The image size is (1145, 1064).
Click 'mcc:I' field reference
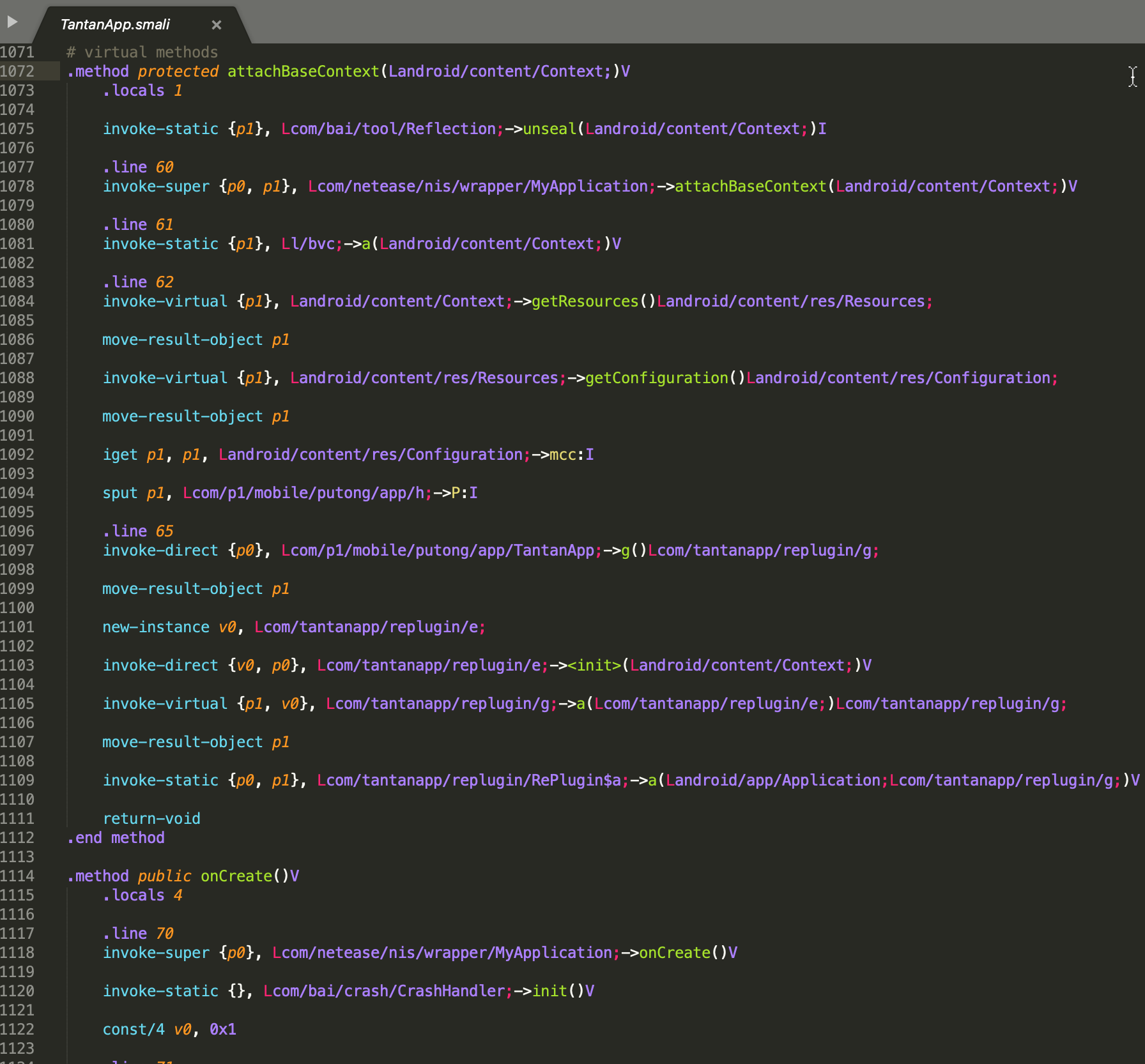(x=572, y=454)
